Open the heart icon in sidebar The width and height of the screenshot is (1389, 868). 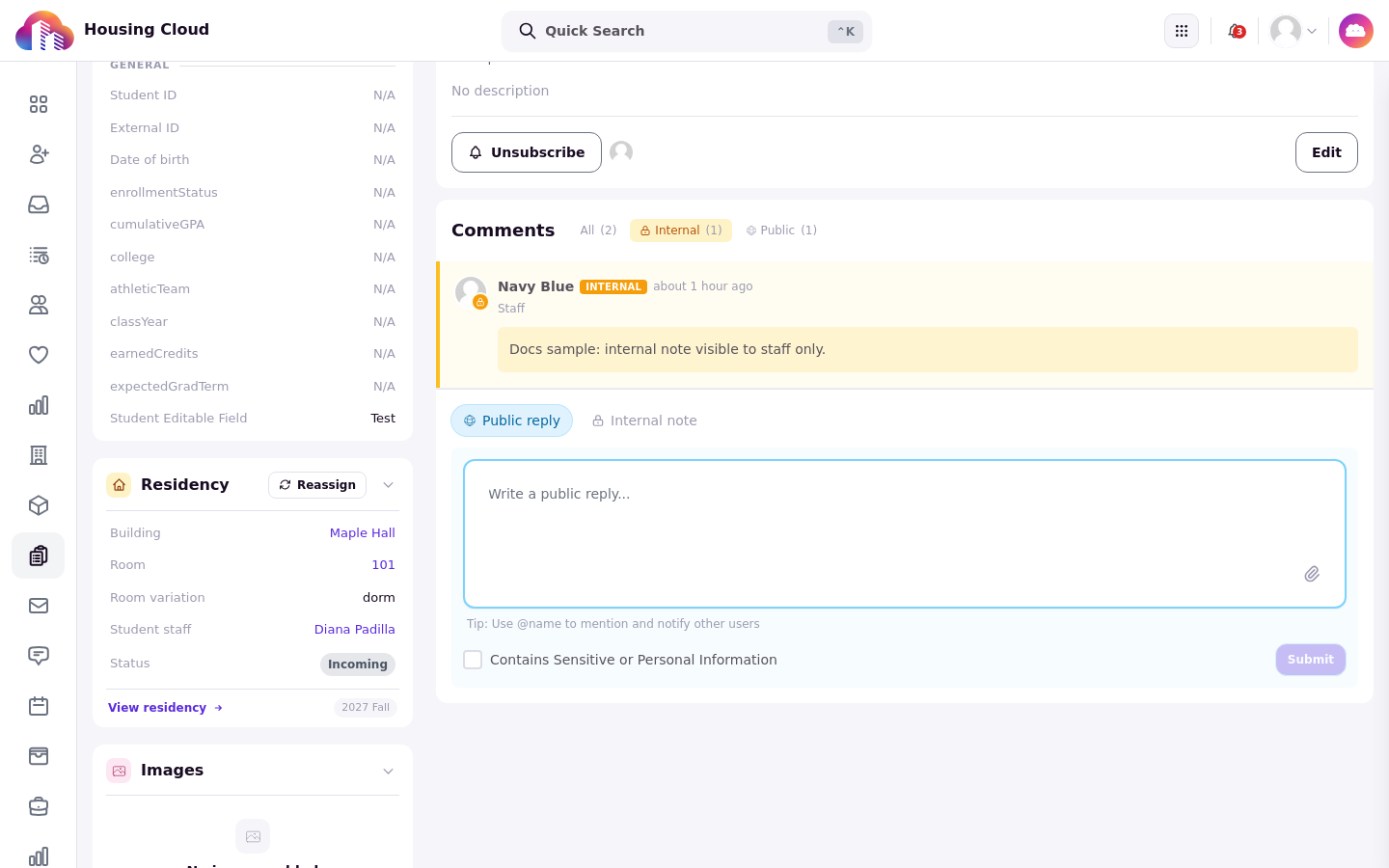39,355
